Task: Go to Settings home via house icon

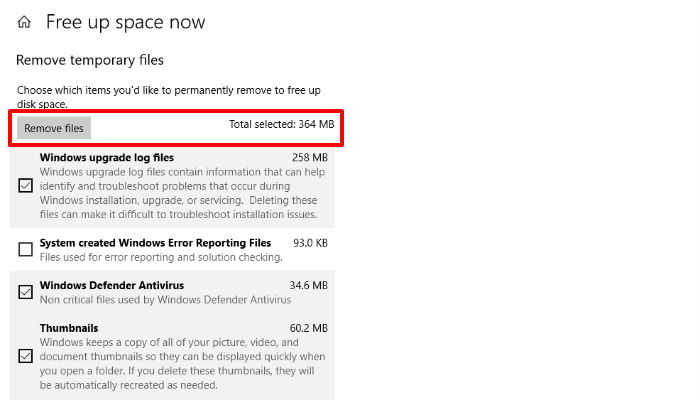Action: [24, 22]
